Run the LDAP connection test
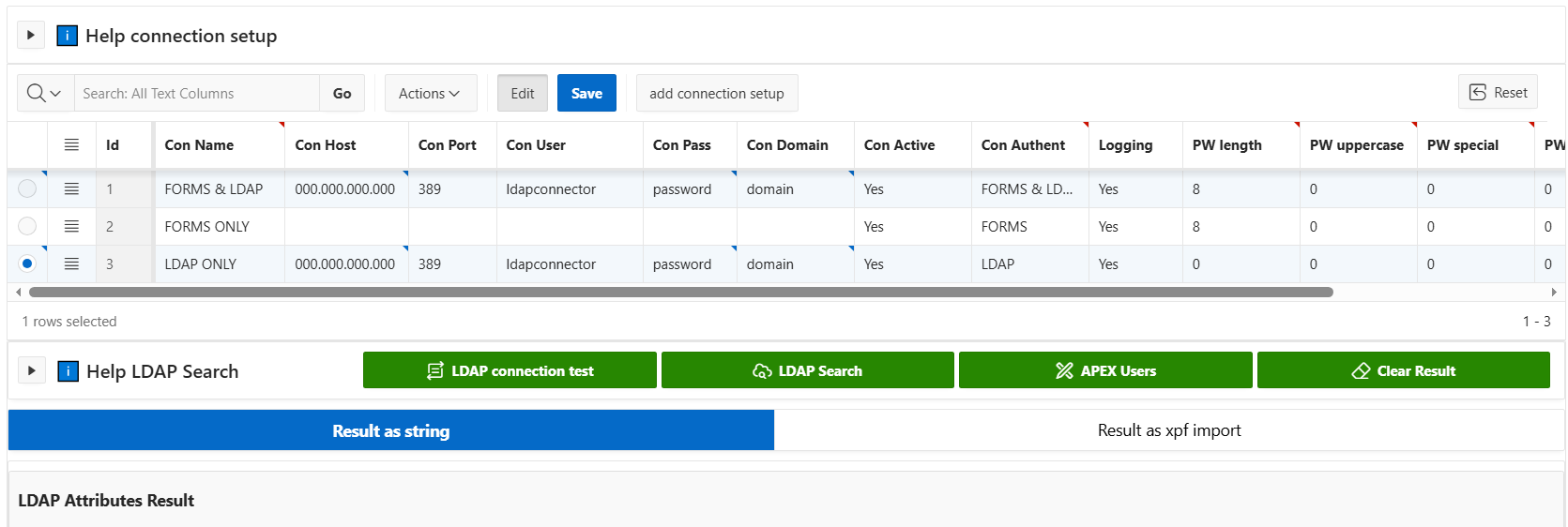The width and height of the screenshot is (1568, 527). (510, 370)
